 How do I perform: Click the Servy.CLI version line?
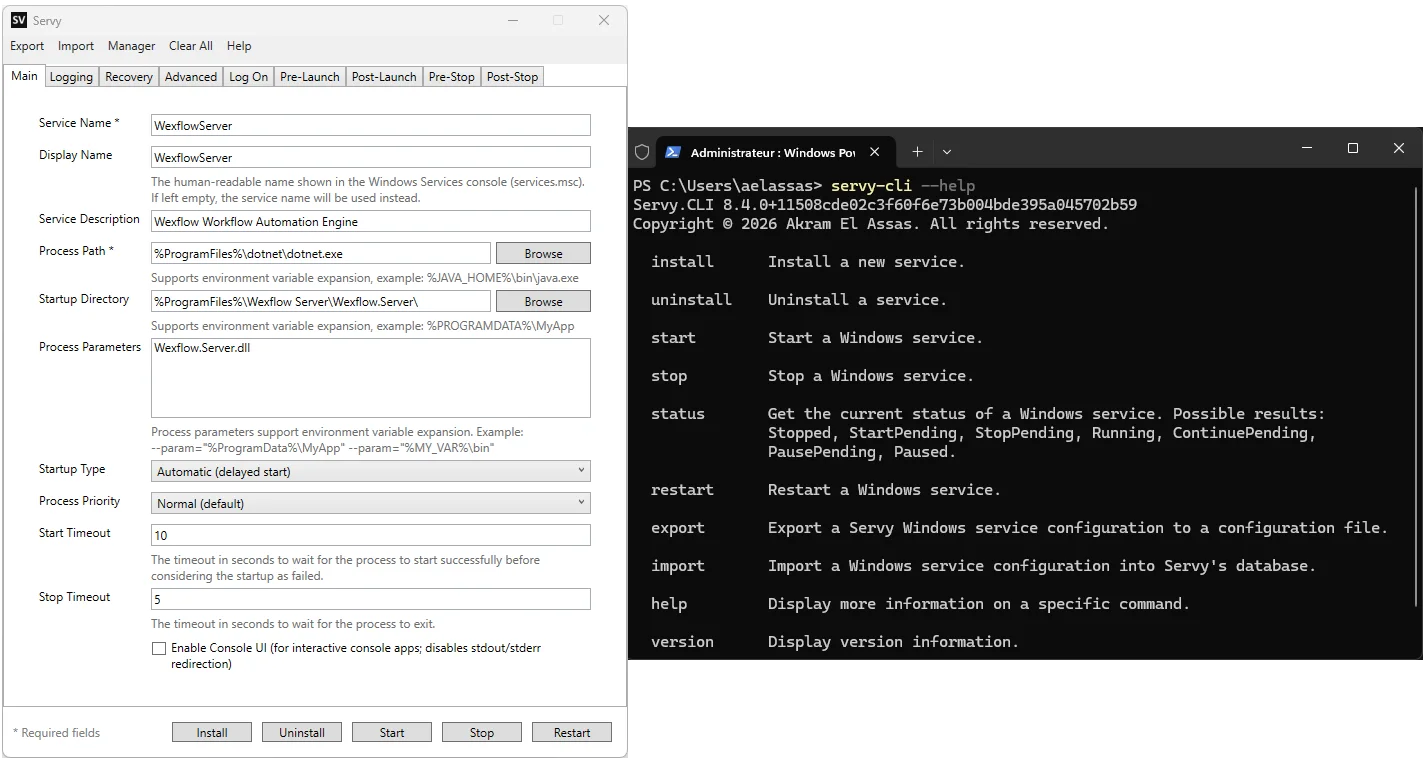pos(885,205)
